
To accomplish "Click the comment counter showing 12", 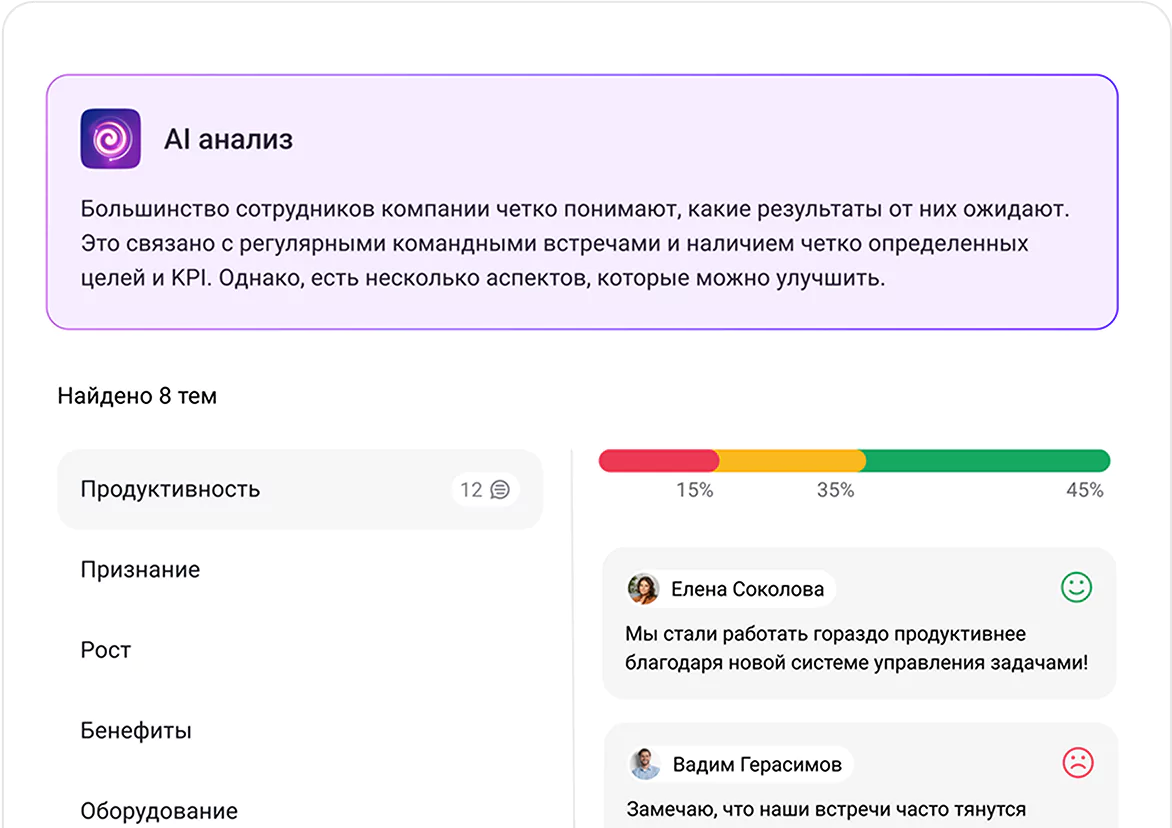I will (472, 489).
